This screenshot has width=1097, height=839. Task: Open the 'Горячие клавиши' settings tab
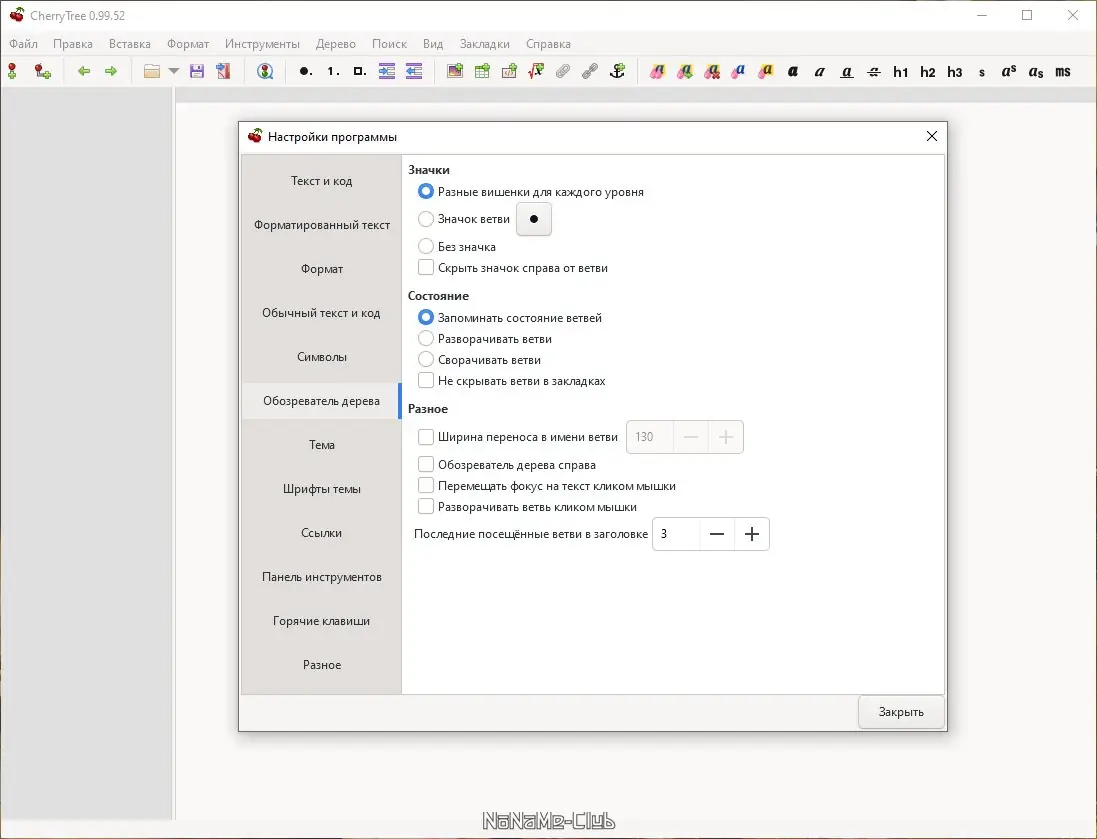pos(321,621)
